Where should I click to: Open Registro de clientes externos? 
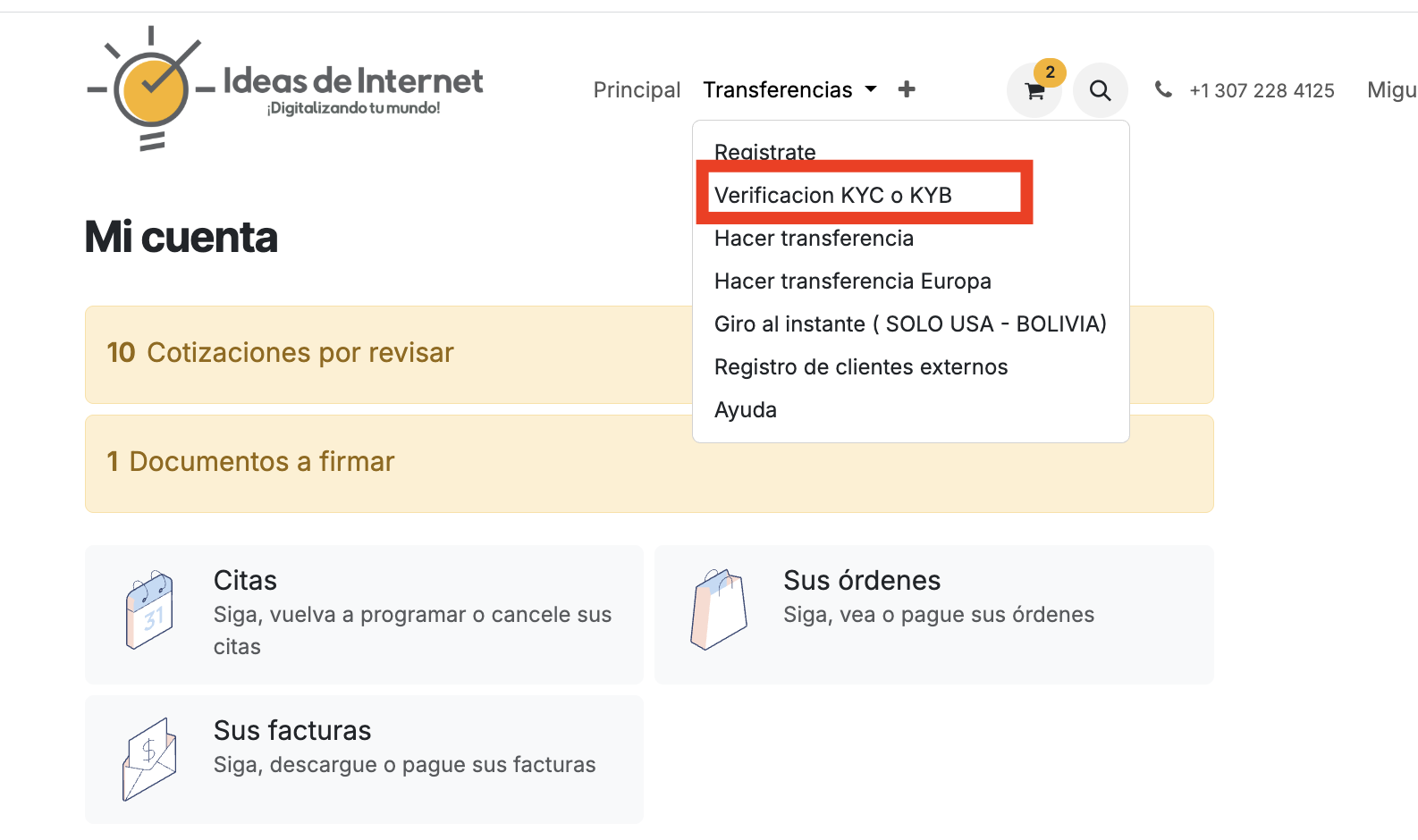click(860, 367)
